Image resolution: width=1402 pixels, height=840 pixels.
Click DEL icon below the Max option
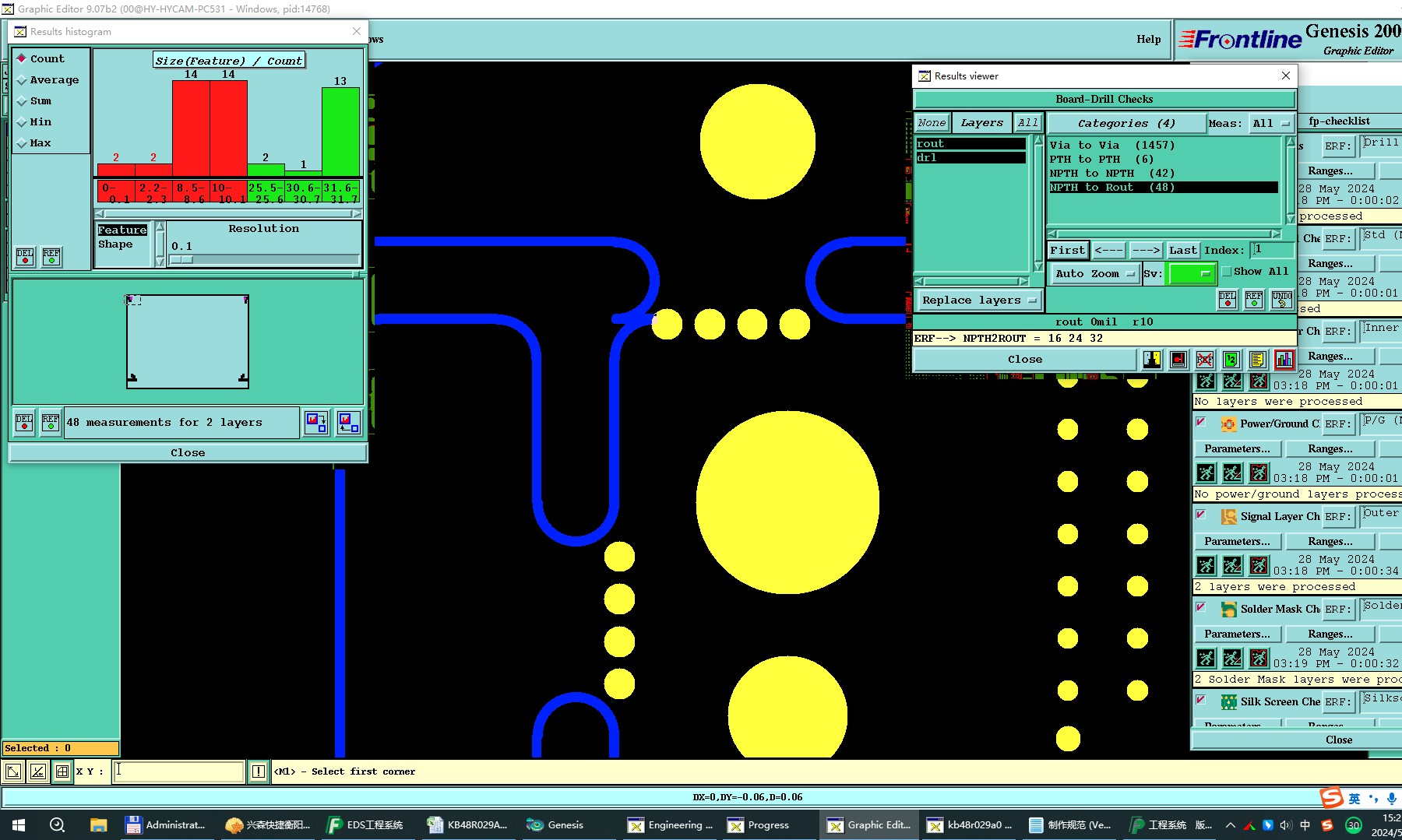25,257
